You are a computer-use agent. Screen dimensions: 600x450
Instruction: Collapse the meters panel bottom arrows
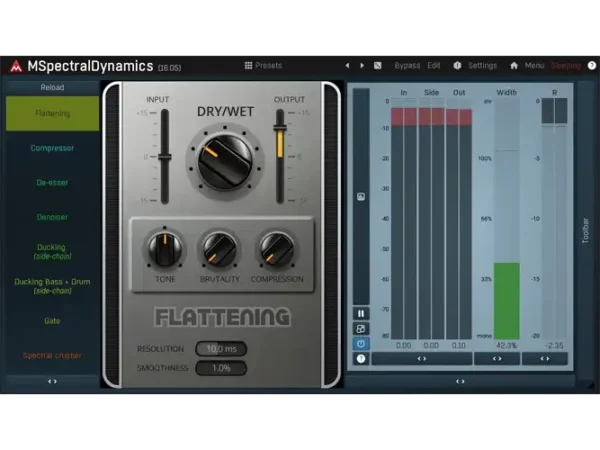(460, 381)
